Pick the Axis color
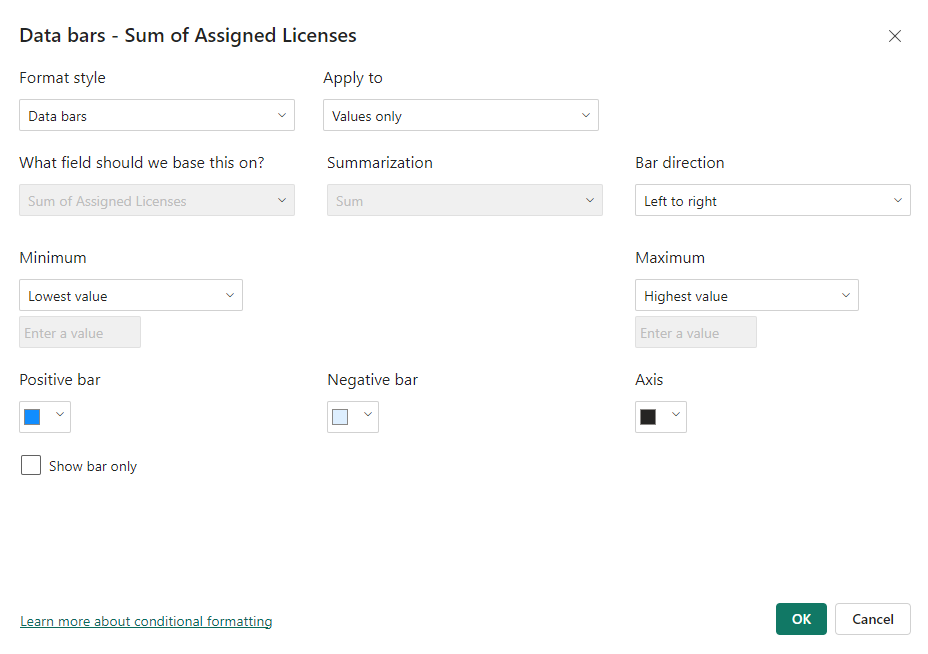The width and height of the screenshot is (928, 654). [660, 417]
